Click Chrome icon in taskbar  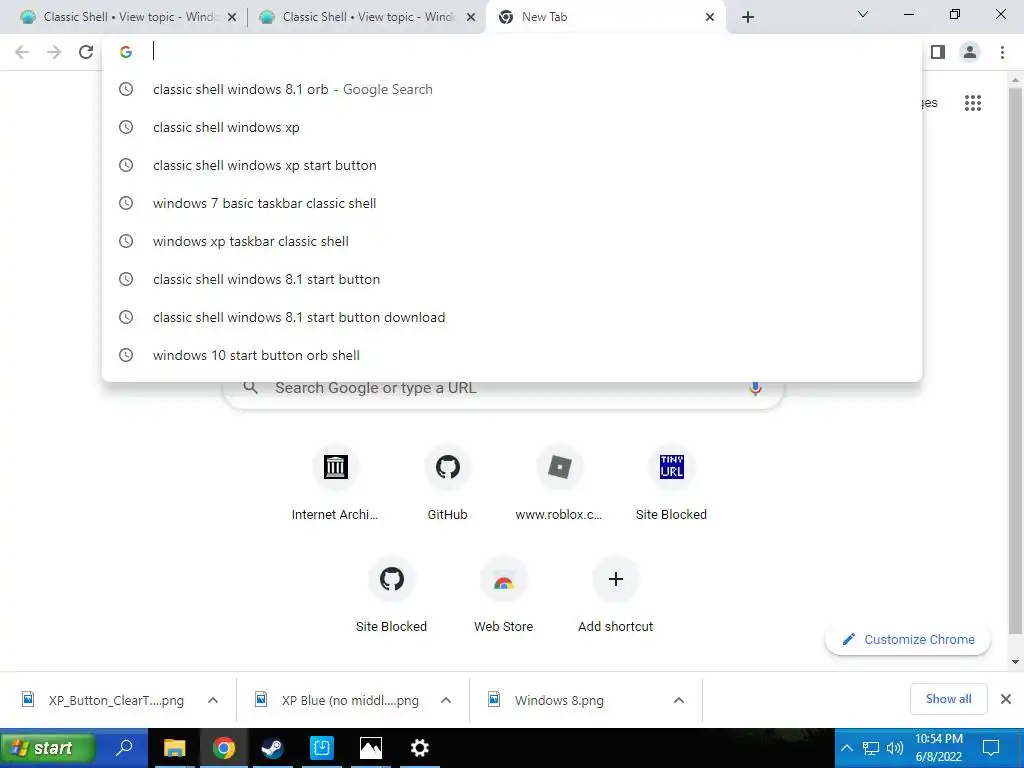click(x=223, y=748)
